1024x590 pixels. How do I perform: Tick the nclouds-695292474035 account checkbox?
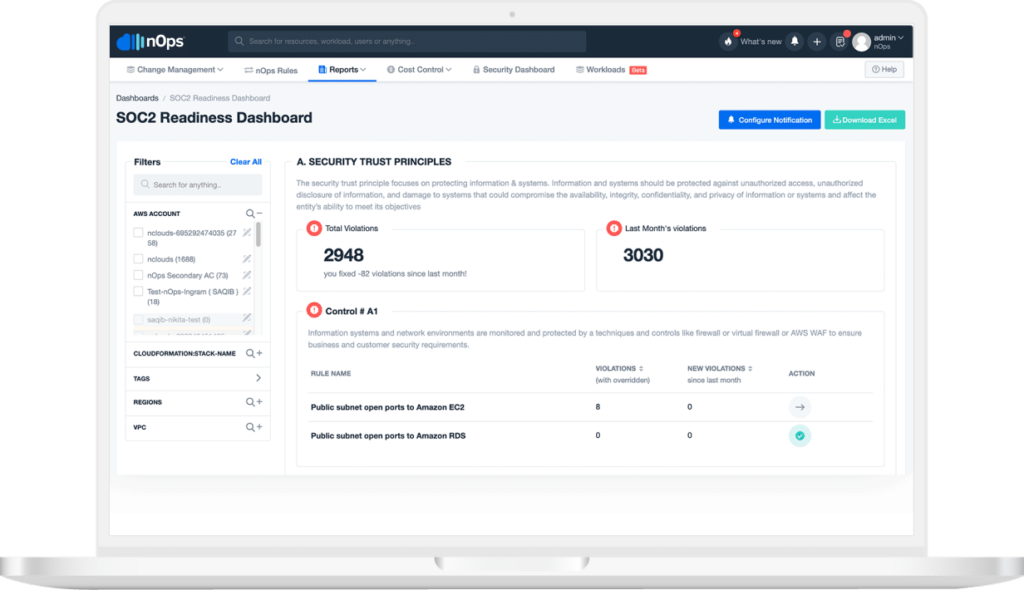point(137,232)
